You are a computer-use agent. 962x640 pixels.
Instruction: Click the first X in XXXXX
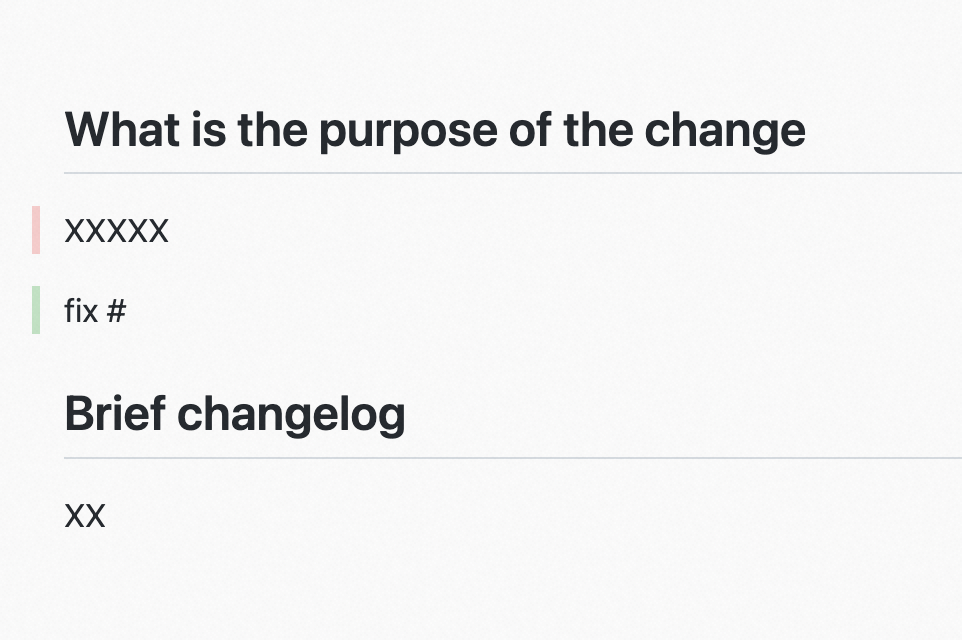point(75,231)
